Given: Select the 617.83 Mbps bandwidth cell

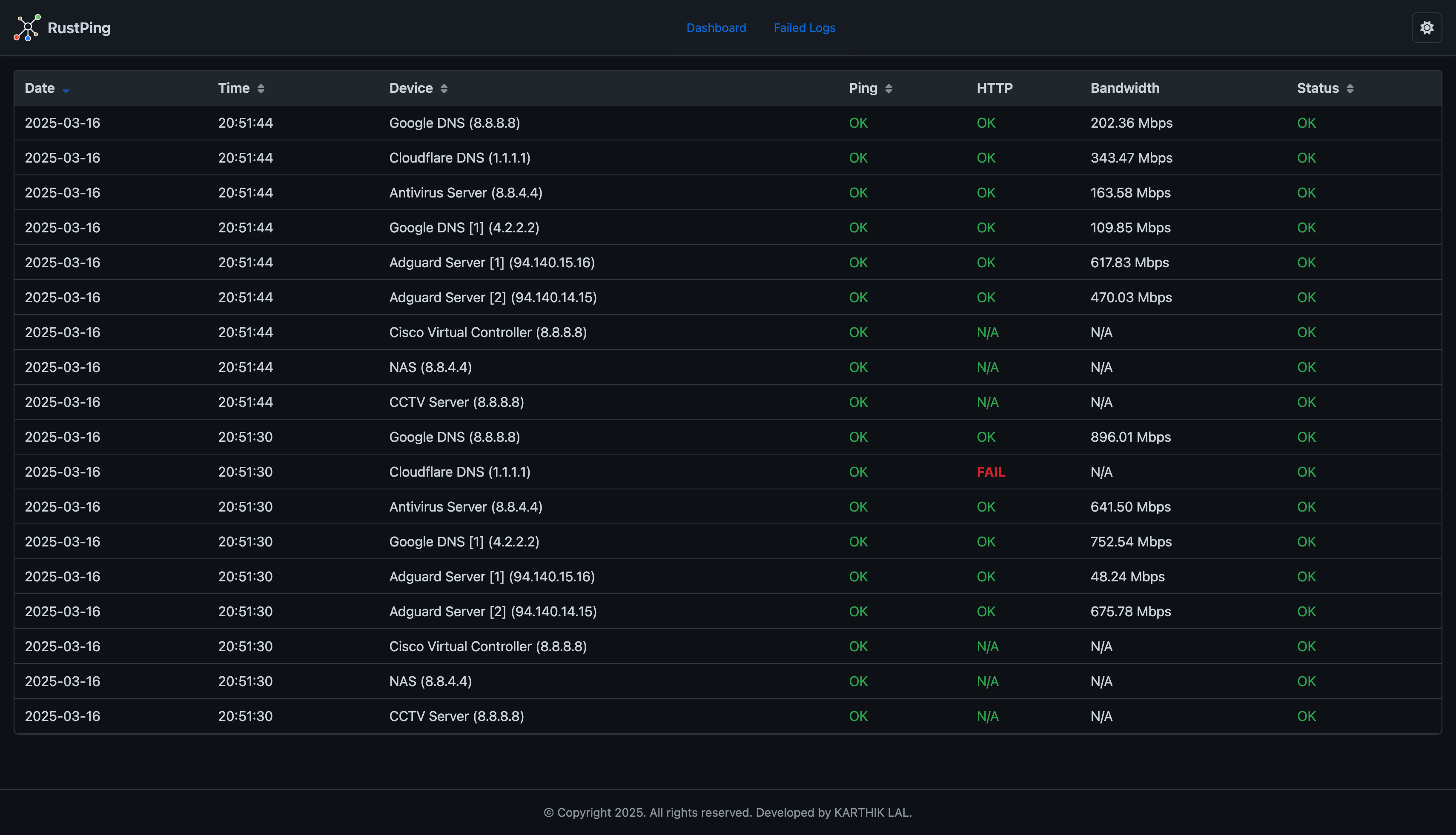Looking at the screenshot, I should (1129, 263).
